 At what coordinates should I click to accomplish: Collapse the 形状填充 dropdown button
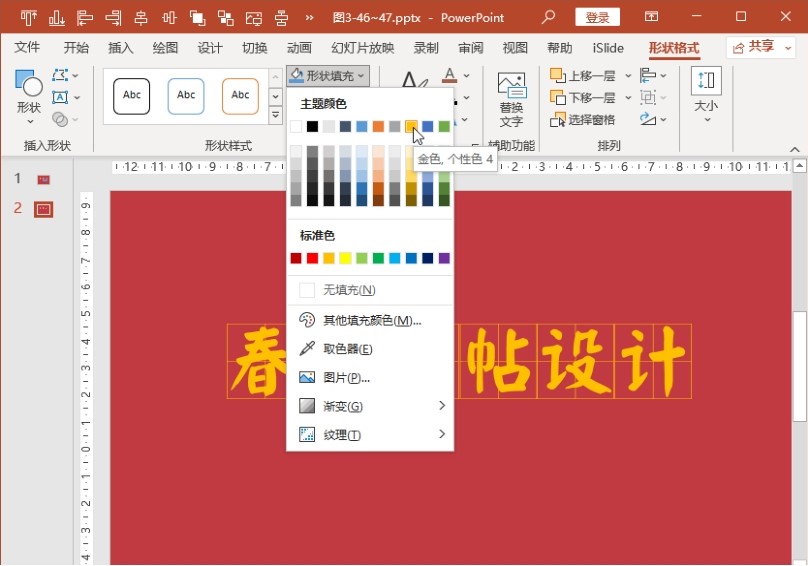click(328, 75)
